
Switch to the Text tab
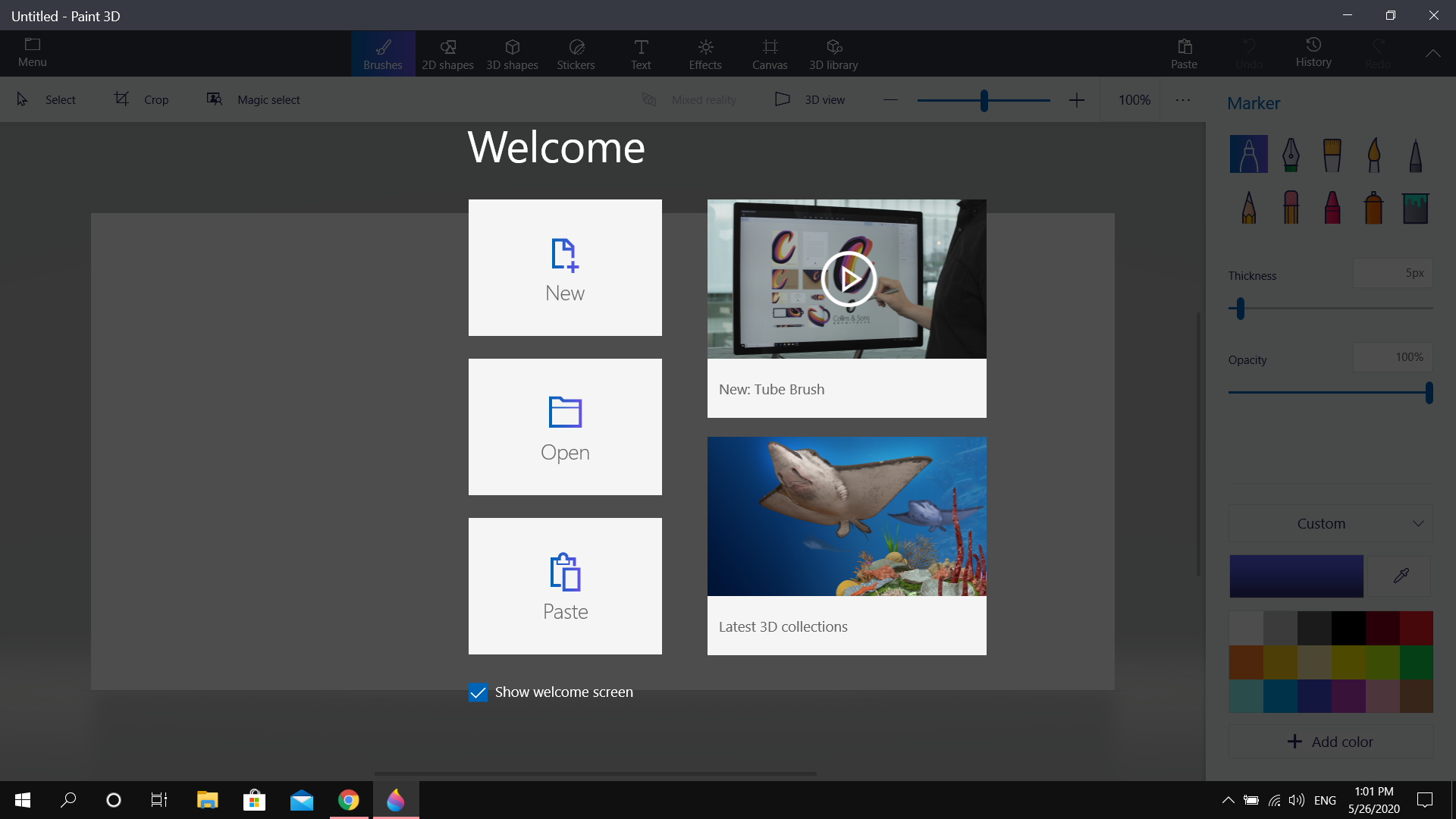click(641, 54)
